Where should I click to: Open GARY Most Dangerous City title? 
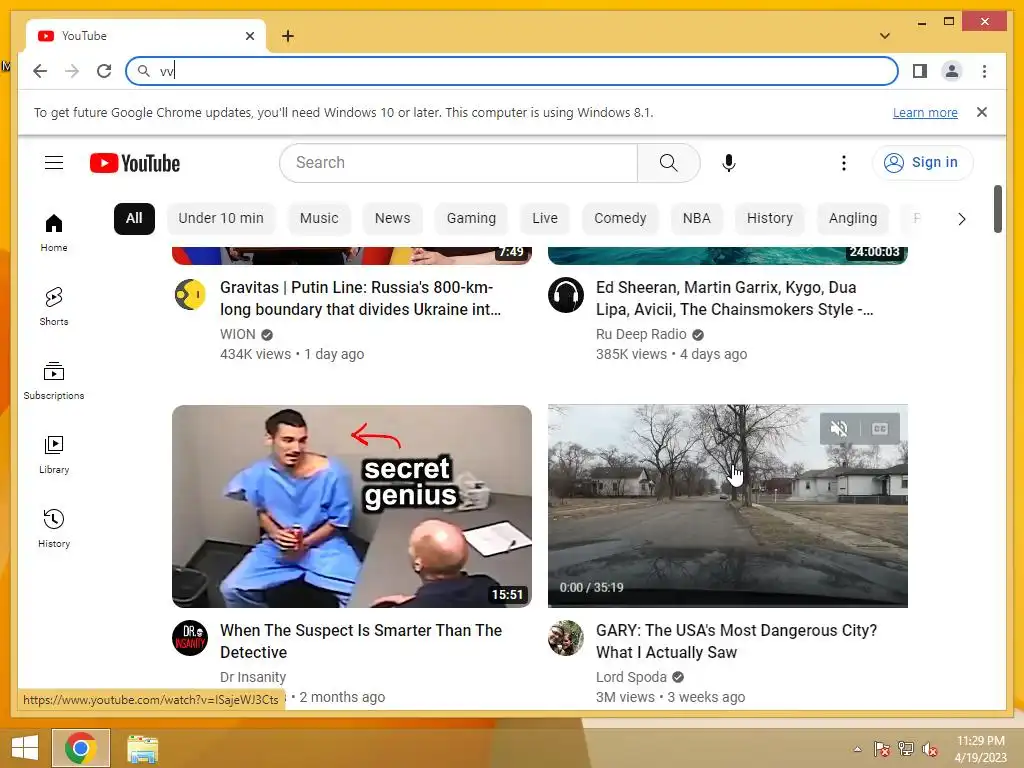[x=736, y=641]
